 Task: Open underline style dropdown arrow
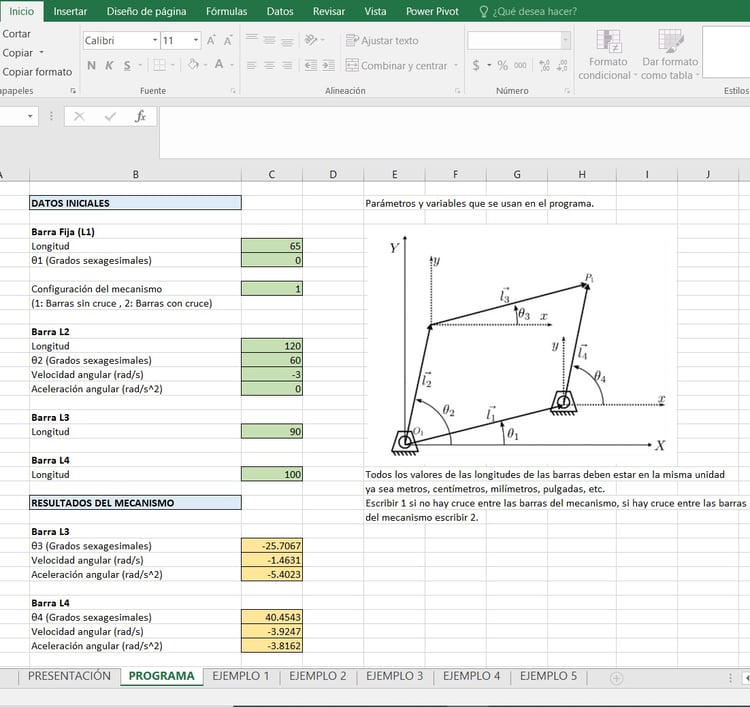pos(140,66)
